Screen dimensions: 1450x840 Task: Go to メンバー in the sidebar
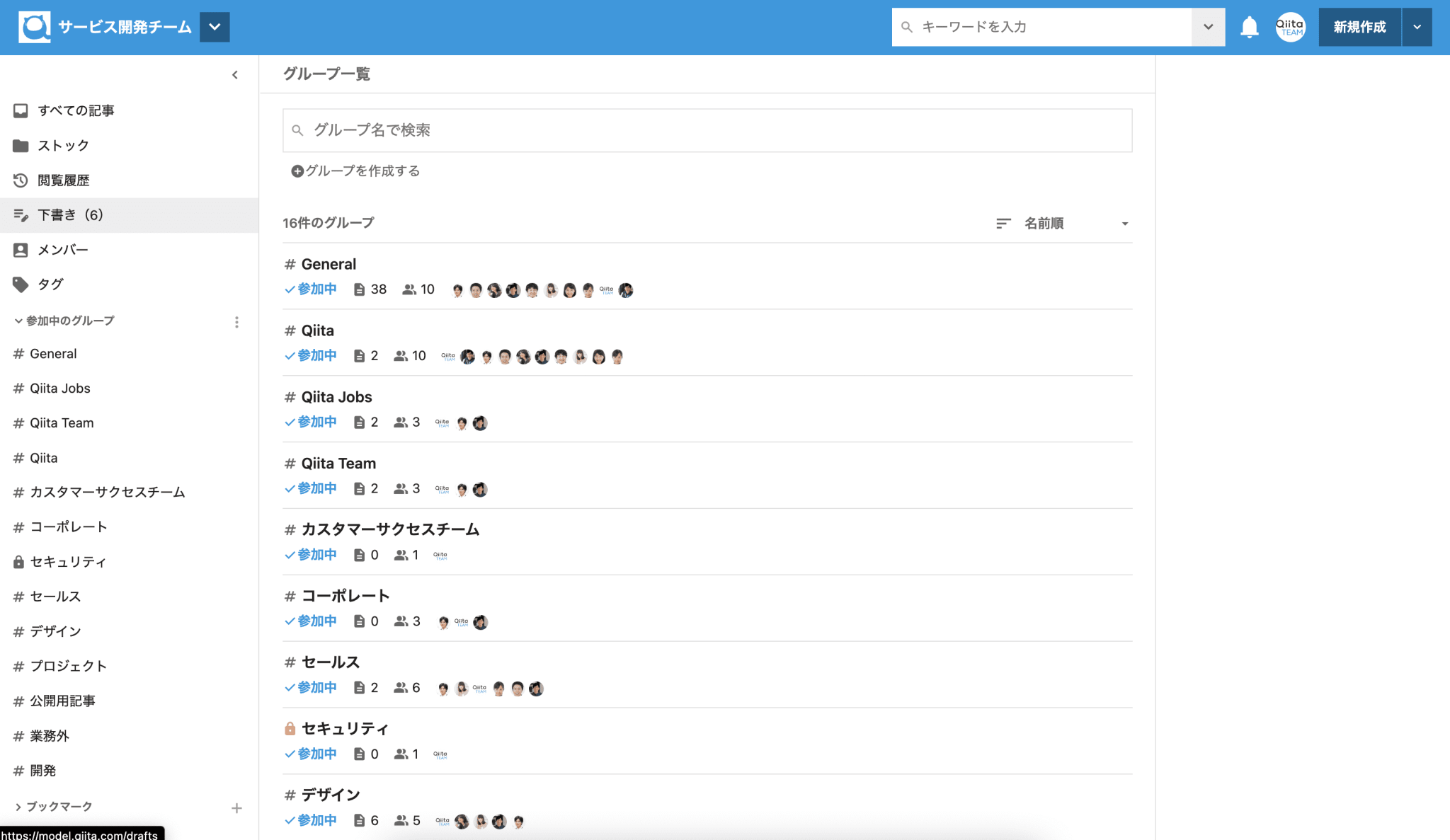(x=62, y=250)
